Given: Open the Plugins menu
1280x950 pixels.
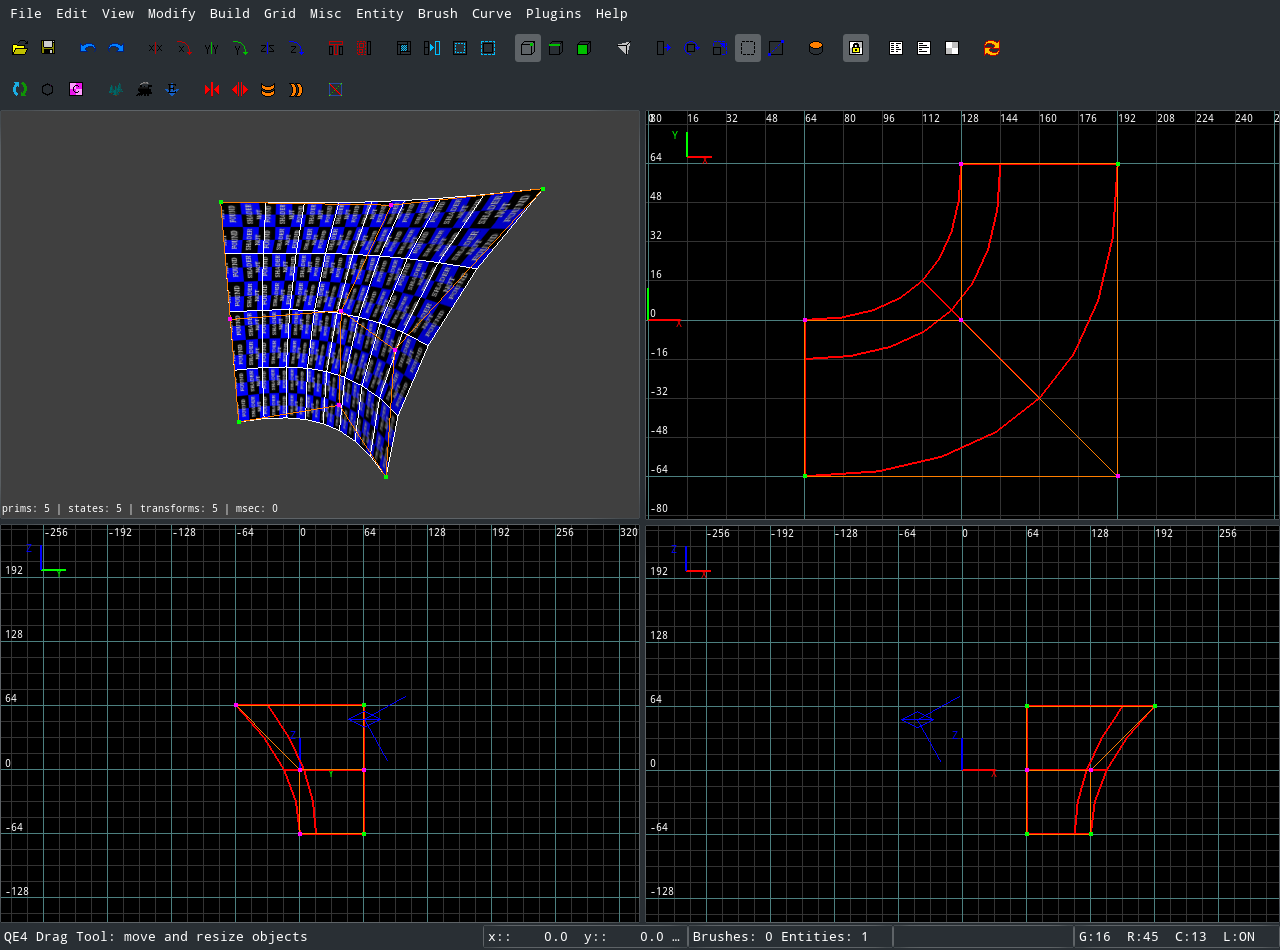Looking at the screenshot, I should 553,13.
